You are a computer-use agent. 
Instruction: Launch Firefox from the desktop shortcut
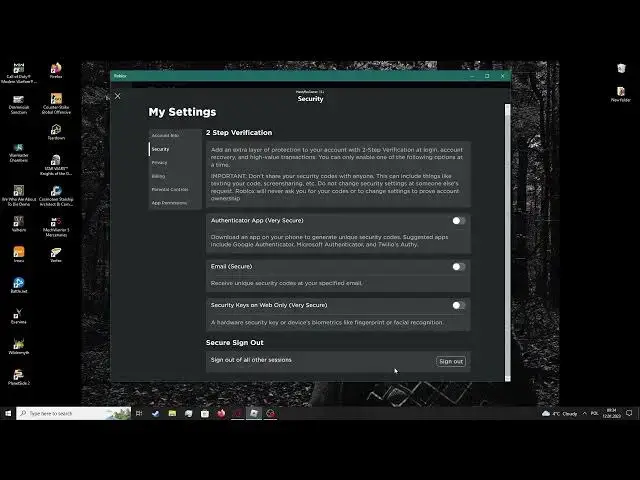[x=56, y=70]
